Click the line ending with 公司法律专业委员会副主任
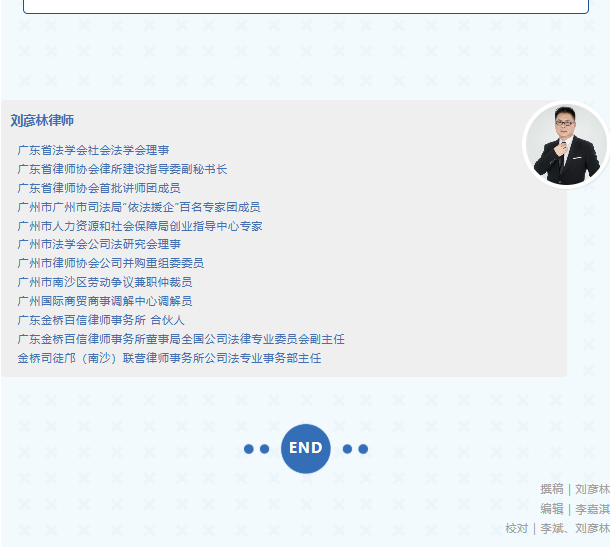Image resolution: width=610 pixels, height=547 pixels. pos(181,339)
